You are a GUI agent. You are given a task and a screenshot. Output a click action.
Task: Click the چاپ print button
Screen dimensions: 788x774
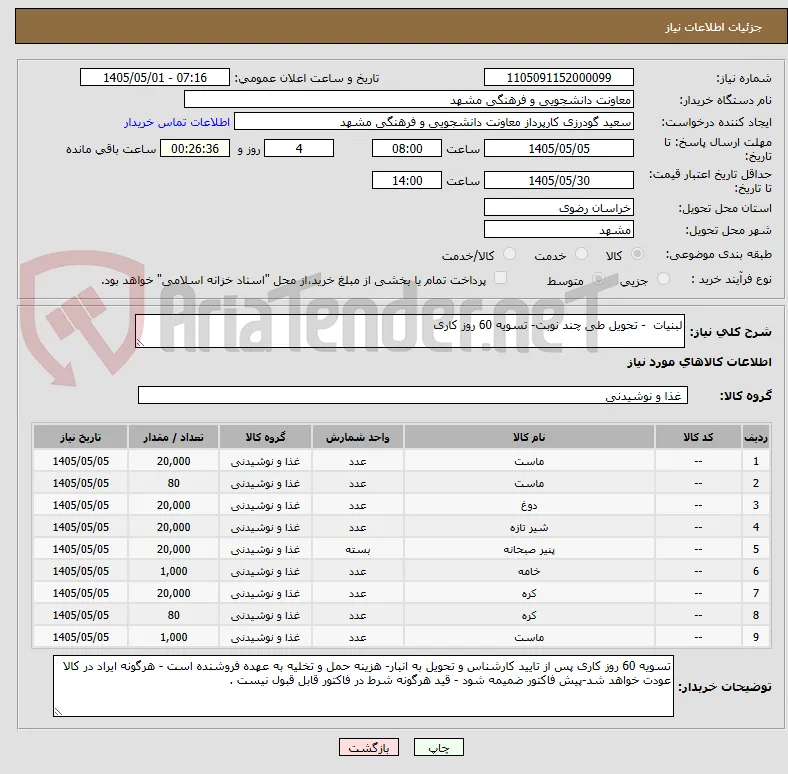pos(438,747)
